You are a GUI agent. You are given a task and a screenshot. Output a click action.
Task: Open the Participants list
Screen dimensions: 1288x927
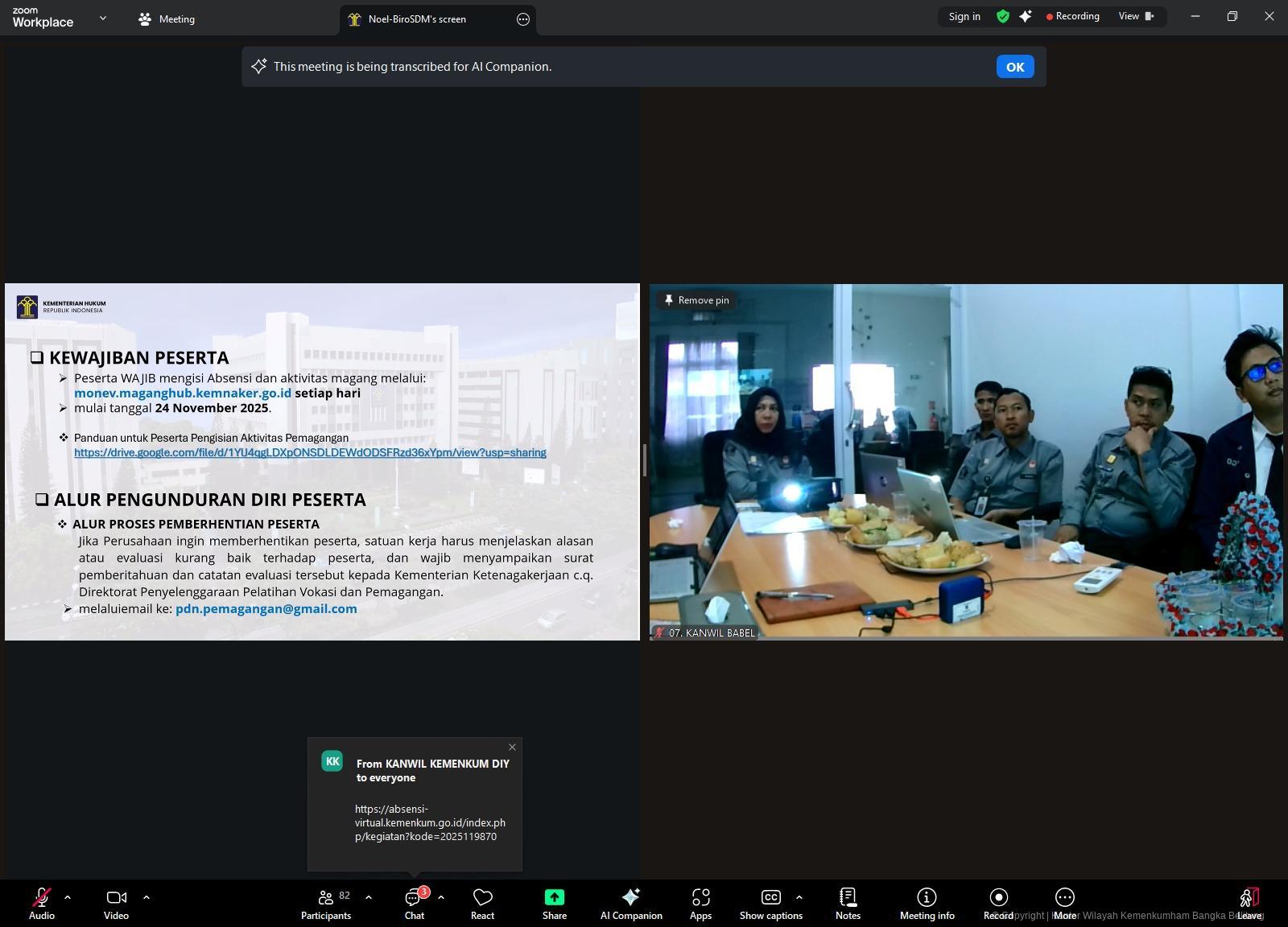(326, 903)
